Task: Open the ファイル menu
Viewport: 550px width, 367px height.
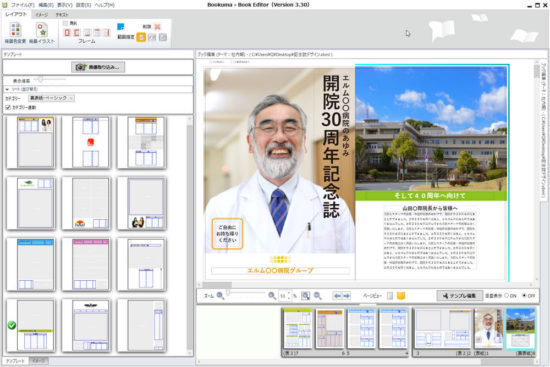Action: click(22, 5)
